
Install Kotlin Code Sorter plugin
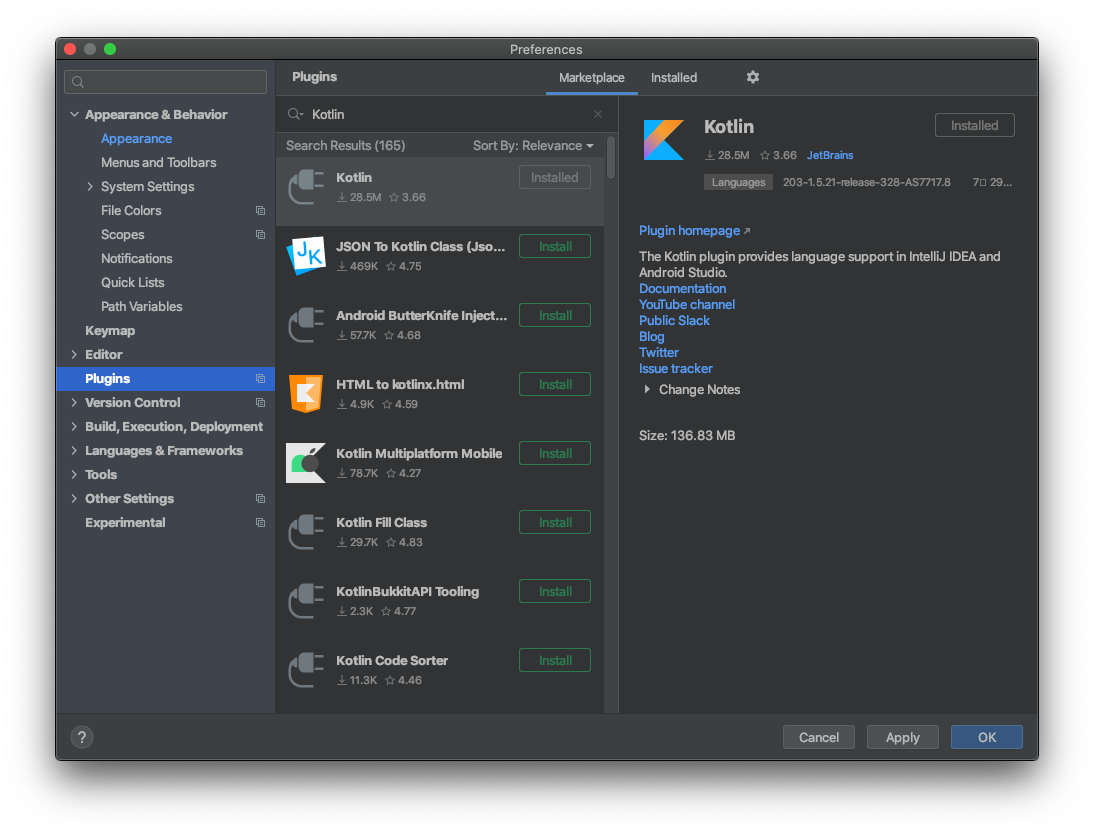(x=555, y=661)
